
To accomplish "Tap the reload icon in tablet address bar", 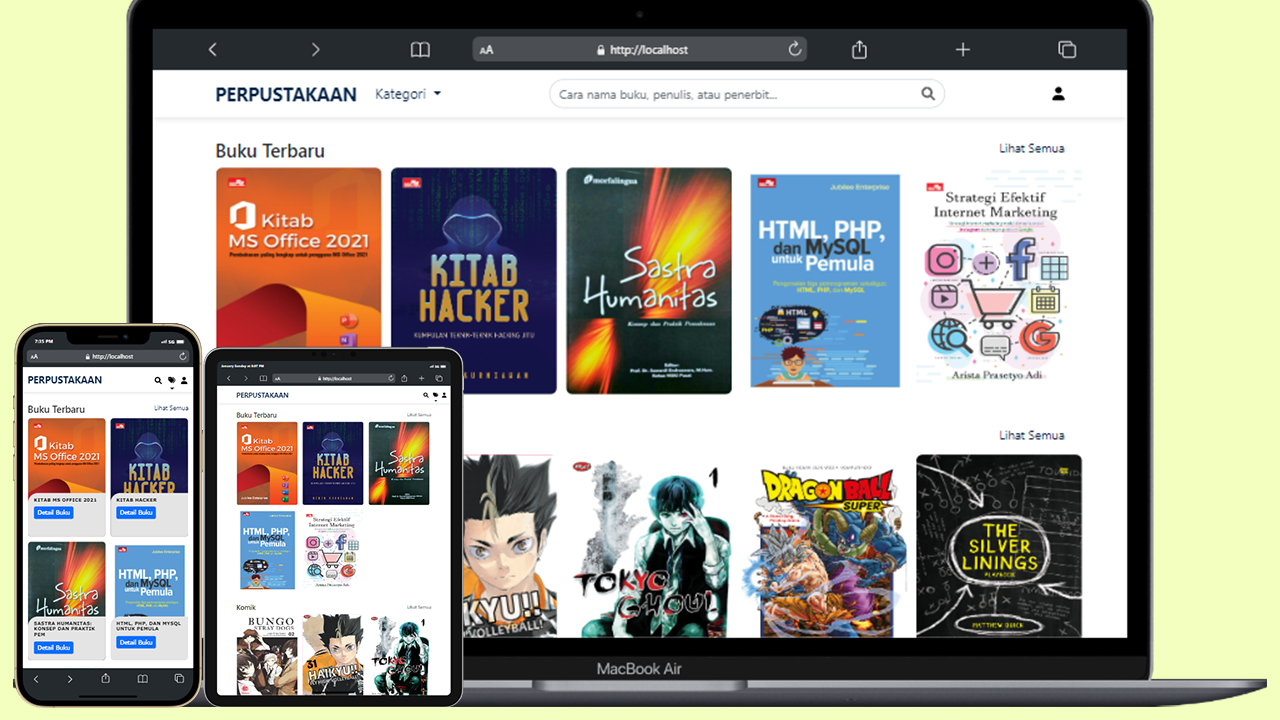I will 391,378.
